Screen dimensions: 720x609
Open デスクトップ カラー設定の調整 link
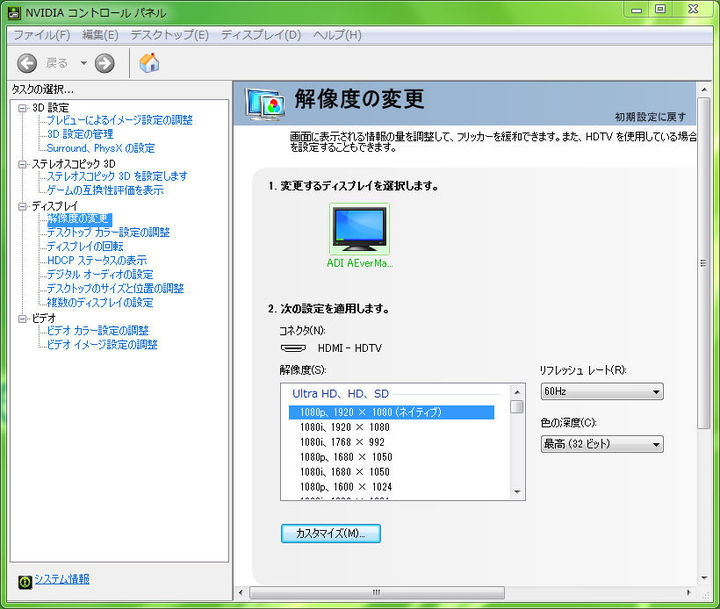108,232
